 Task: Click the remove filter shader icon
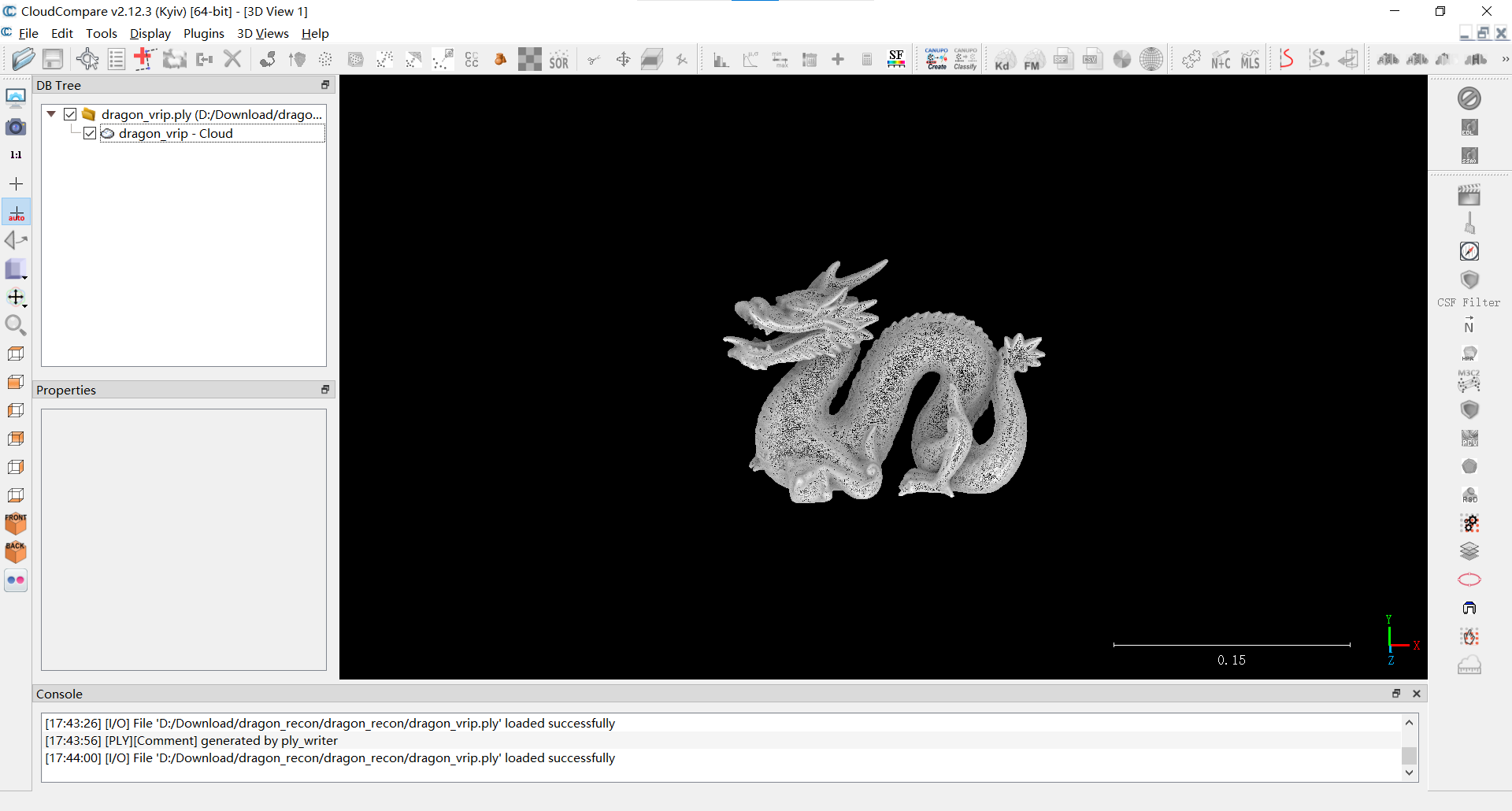point(1469,98)
